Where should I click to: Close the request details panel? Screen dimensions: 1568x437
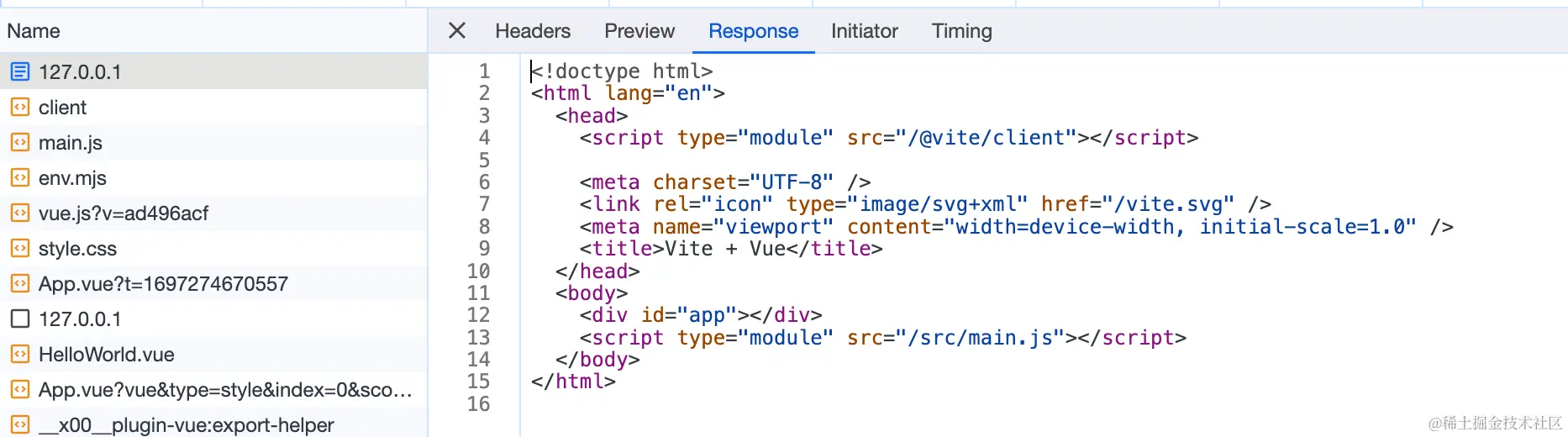457,31
